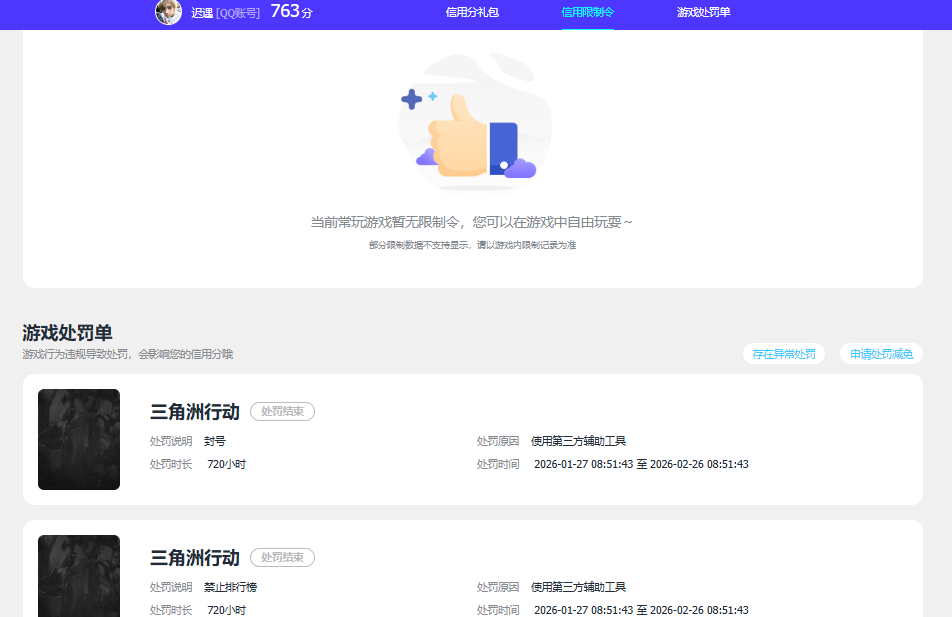The height and width of the screenshot is (617, 952).
Task: Switch to the 信用限制令 tab
Action: (587, 12)
